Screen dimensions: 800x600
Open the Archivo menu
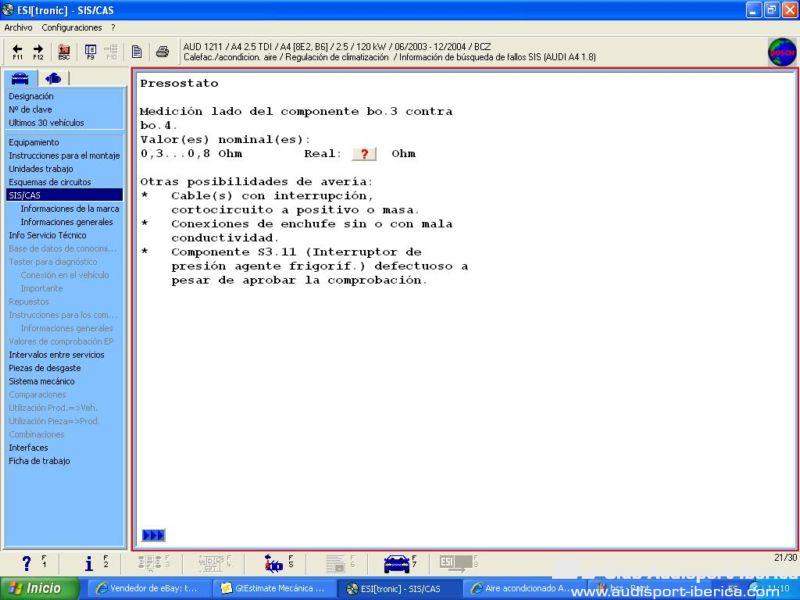tap(18, 28)
